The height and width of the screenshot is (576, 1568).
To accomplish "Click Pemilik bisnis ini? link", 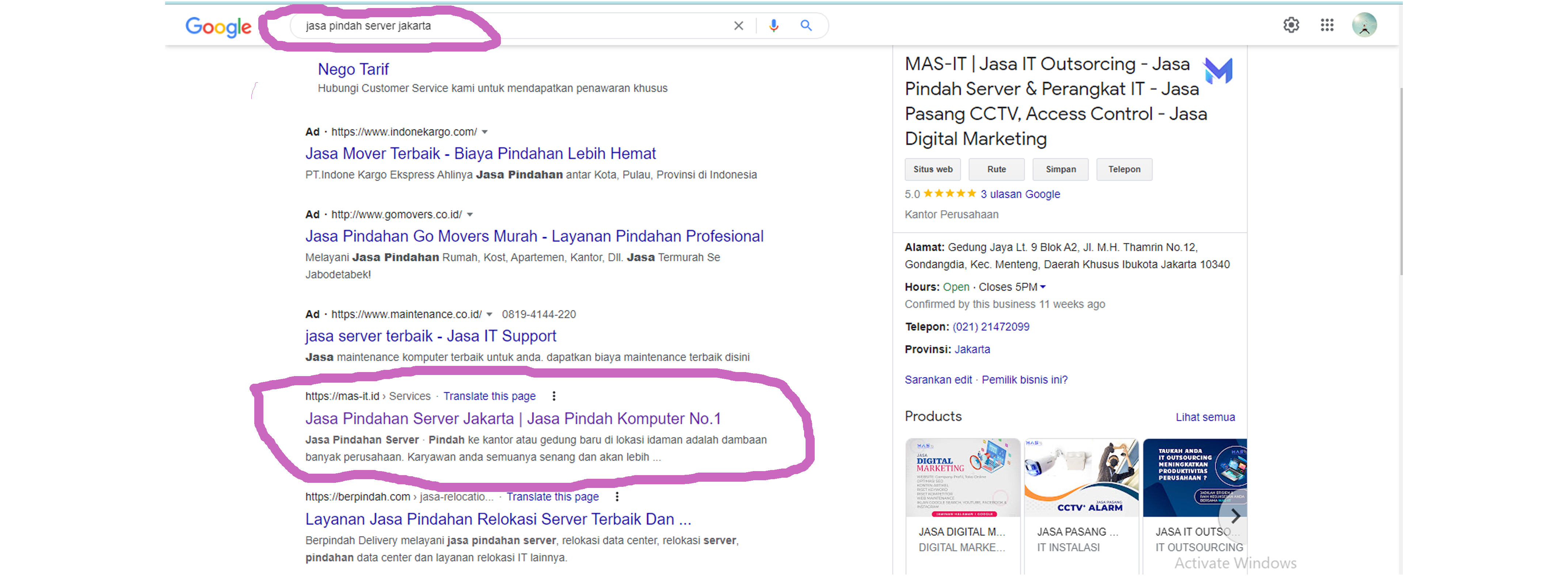I will click(1024, 380).
